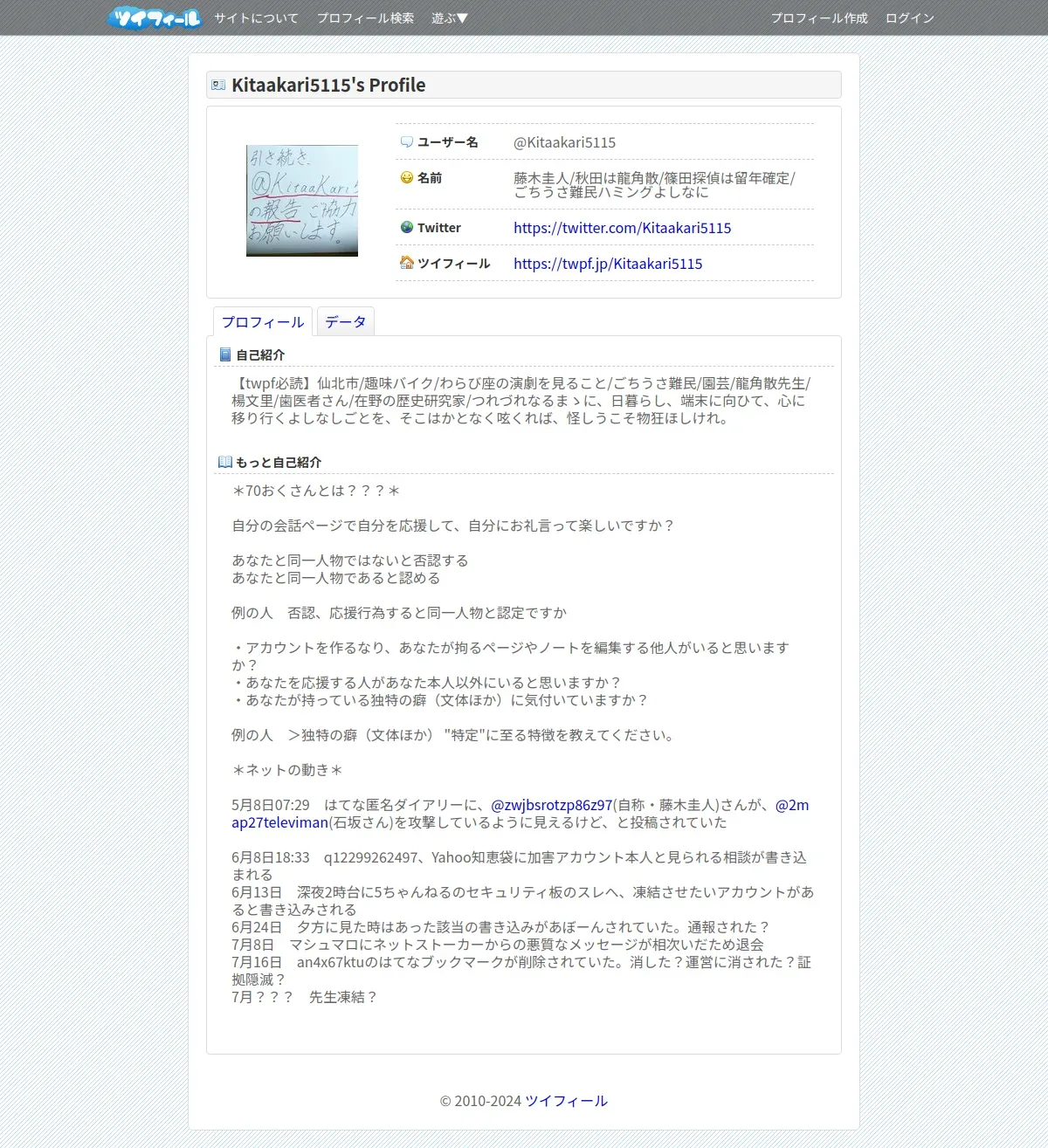
Task: Click the ＊ネットの動き＊ line
Action: point(287,770)
